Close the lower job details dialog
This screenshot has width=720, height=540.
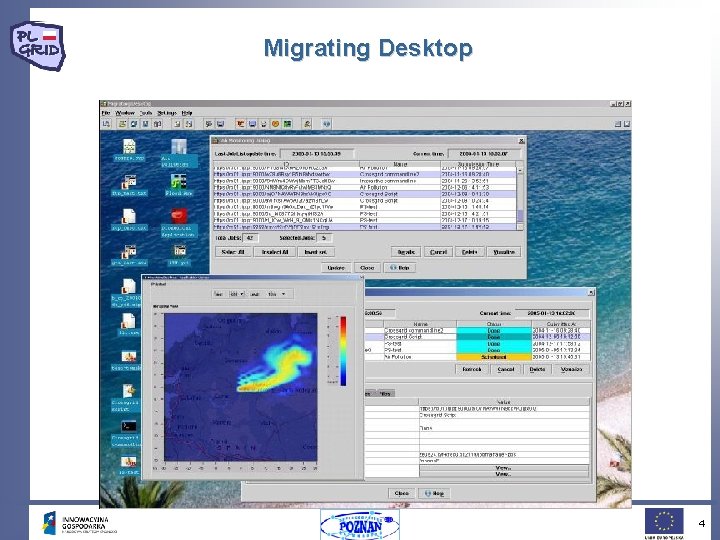pyautogui.click(x=591, y=292)
